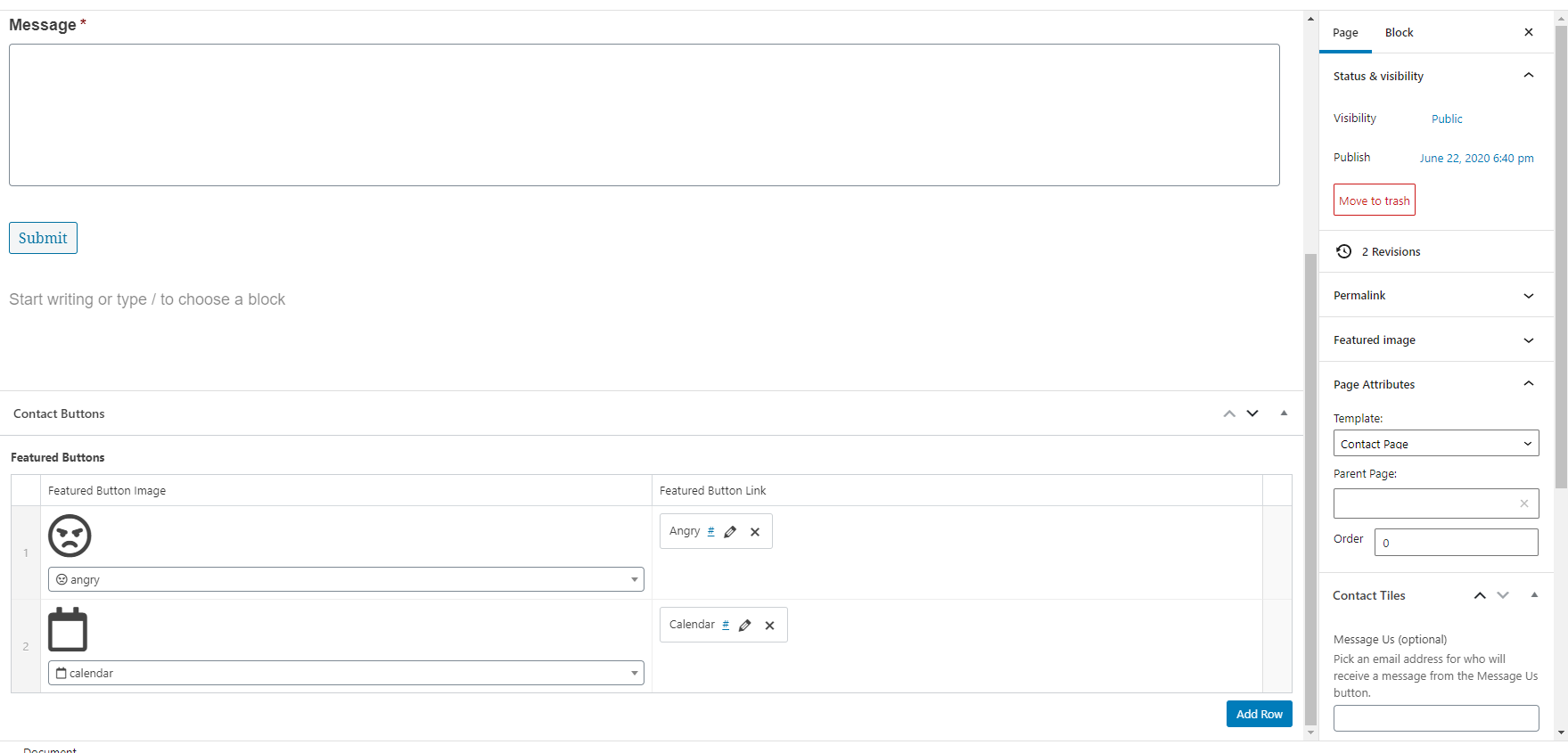
Task: Open the Template dropdown showing Contact Page
Action: click(1435, 444)
